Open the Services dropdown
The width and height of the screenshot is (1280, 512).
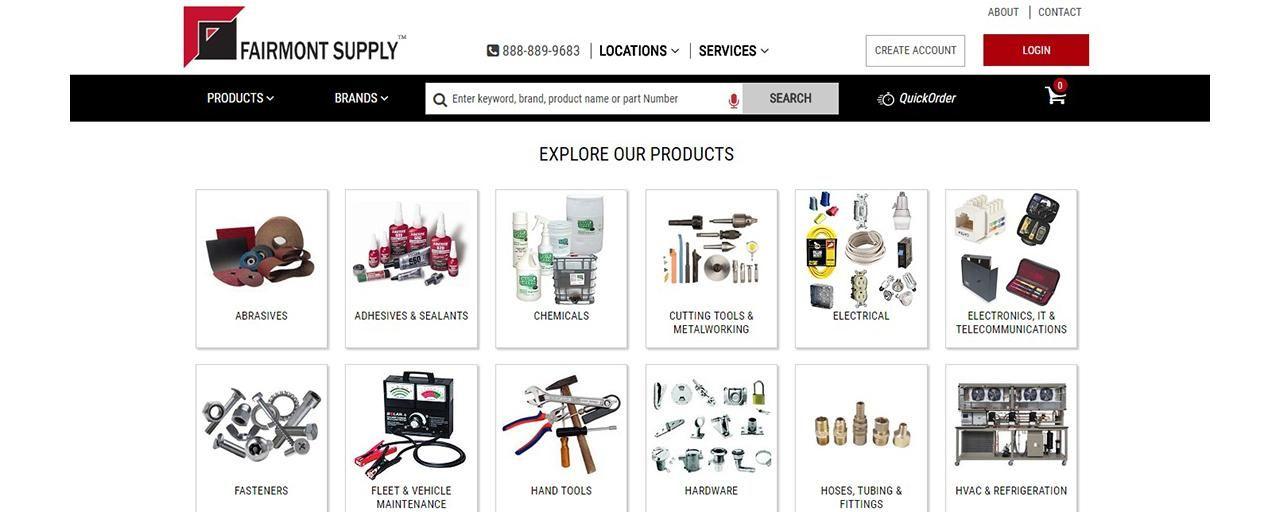pos(734,51)
